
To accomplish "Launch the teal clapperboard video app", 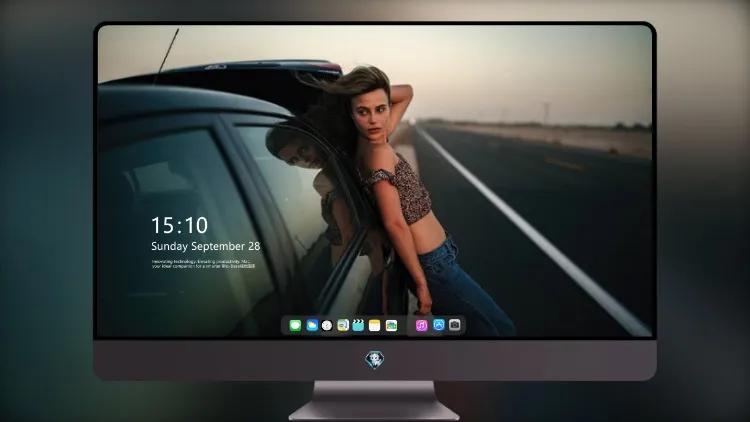I will pyautogui.click(x=358, y=325).
